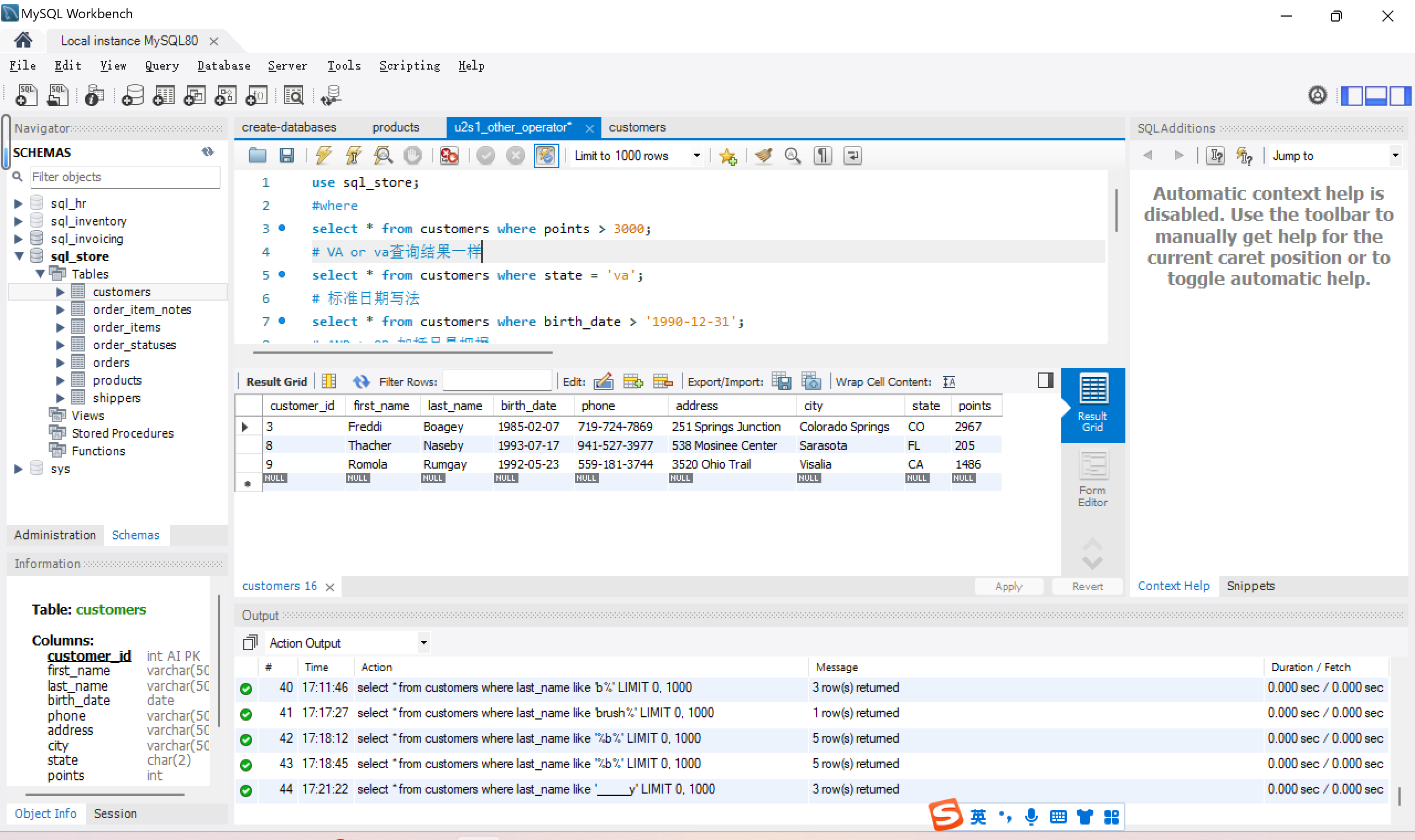Expand the sql_hr schema node
The image size is (1415, 840).
pos(18,203)
